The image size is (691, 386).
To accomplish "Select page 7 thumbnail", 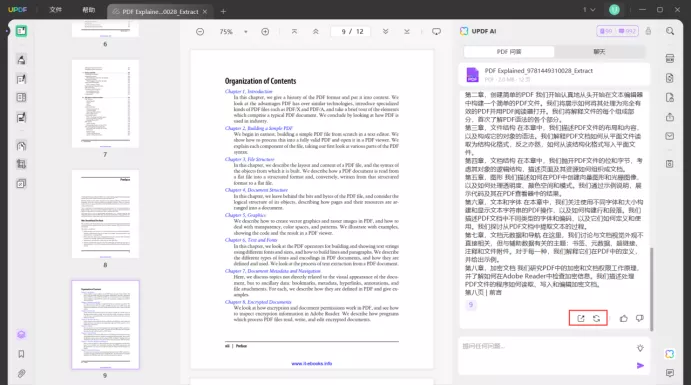I will (x=105, y=104).
